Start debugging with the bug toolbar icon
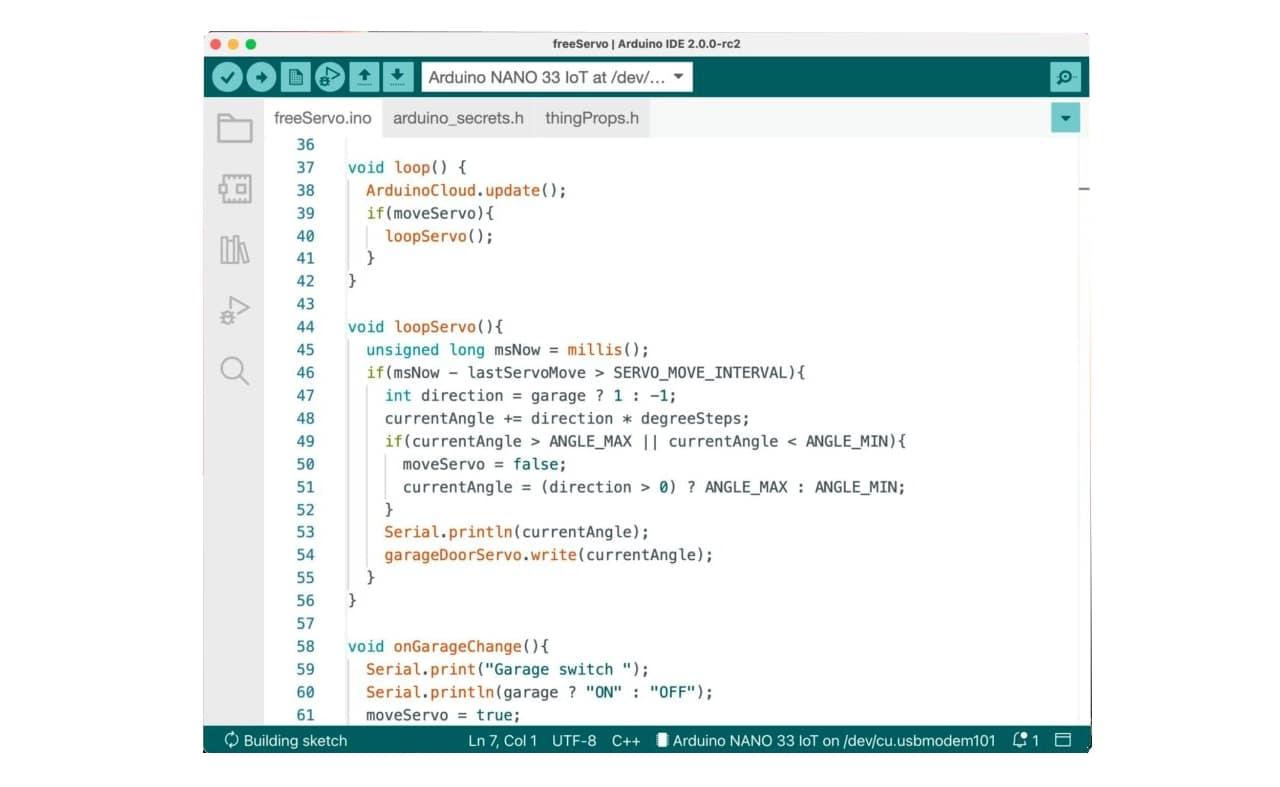The height and width of the screenshot is (787, 1280). 329,76
